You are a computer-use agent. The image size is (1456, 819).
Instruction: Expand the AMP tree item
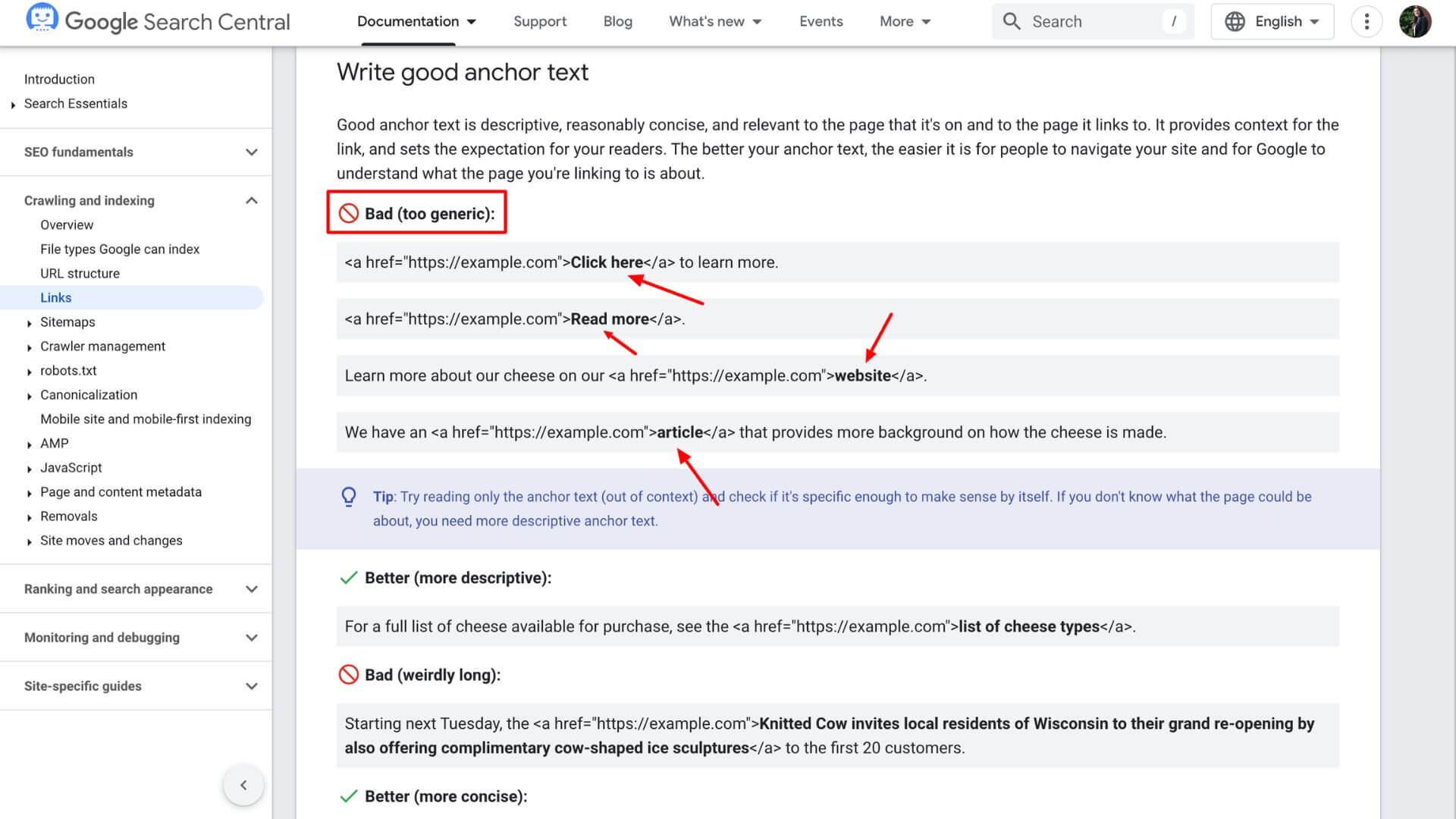click(x=29, y=444)
